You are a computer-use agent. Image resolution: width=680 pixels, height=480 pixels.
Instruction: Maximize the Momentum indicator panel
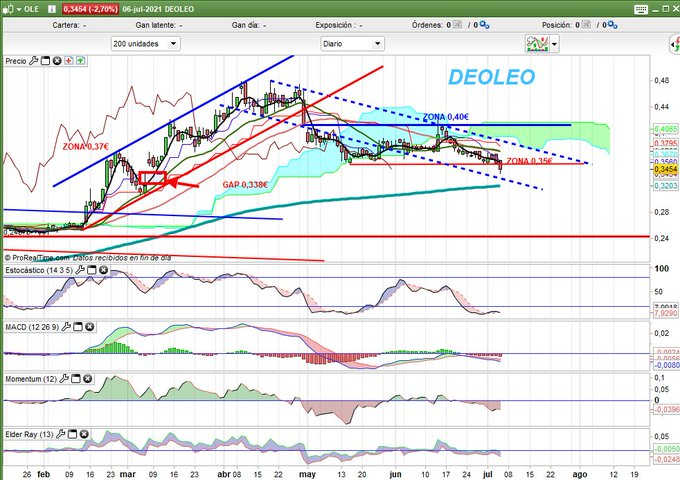click(74, 380)
